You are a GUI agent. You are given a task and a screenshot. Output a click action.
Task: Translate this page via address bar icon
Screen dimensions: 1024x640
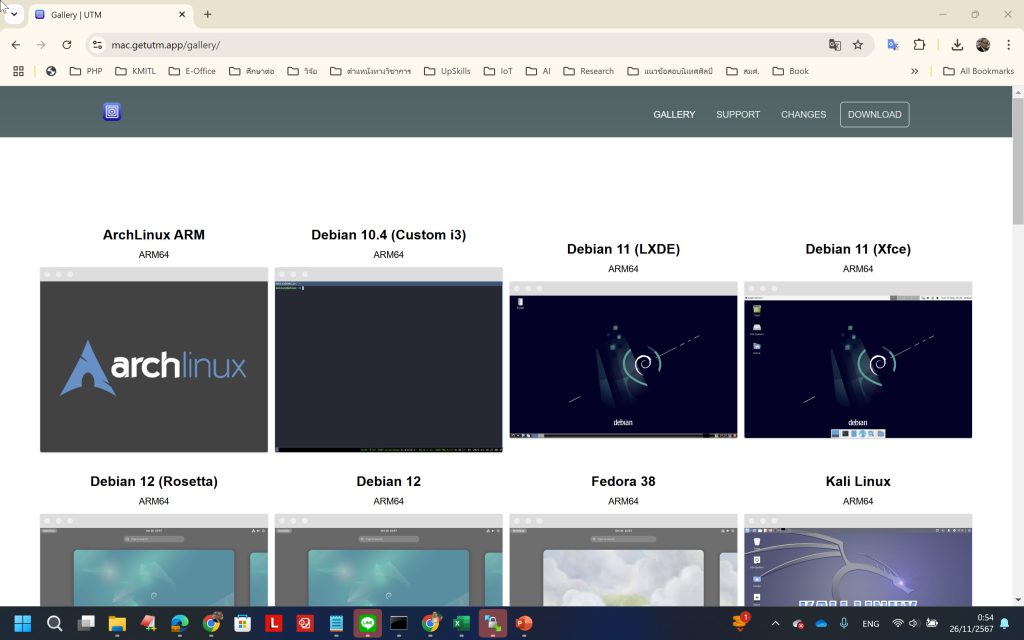[x=835, y=45]
